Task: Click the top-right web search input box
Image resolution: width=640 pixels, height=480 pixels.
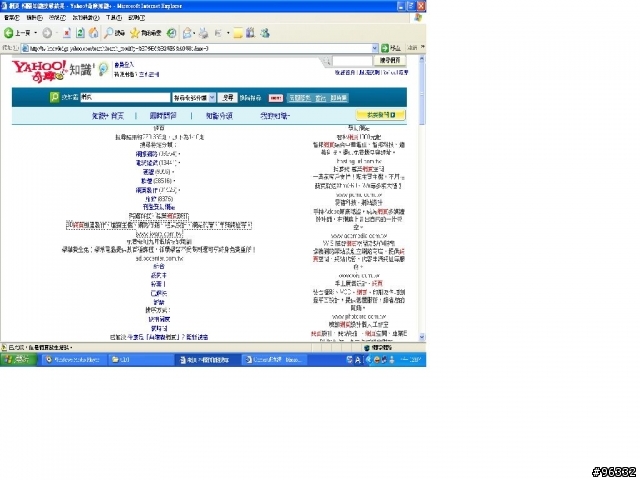Action: [x=352, y=61]
